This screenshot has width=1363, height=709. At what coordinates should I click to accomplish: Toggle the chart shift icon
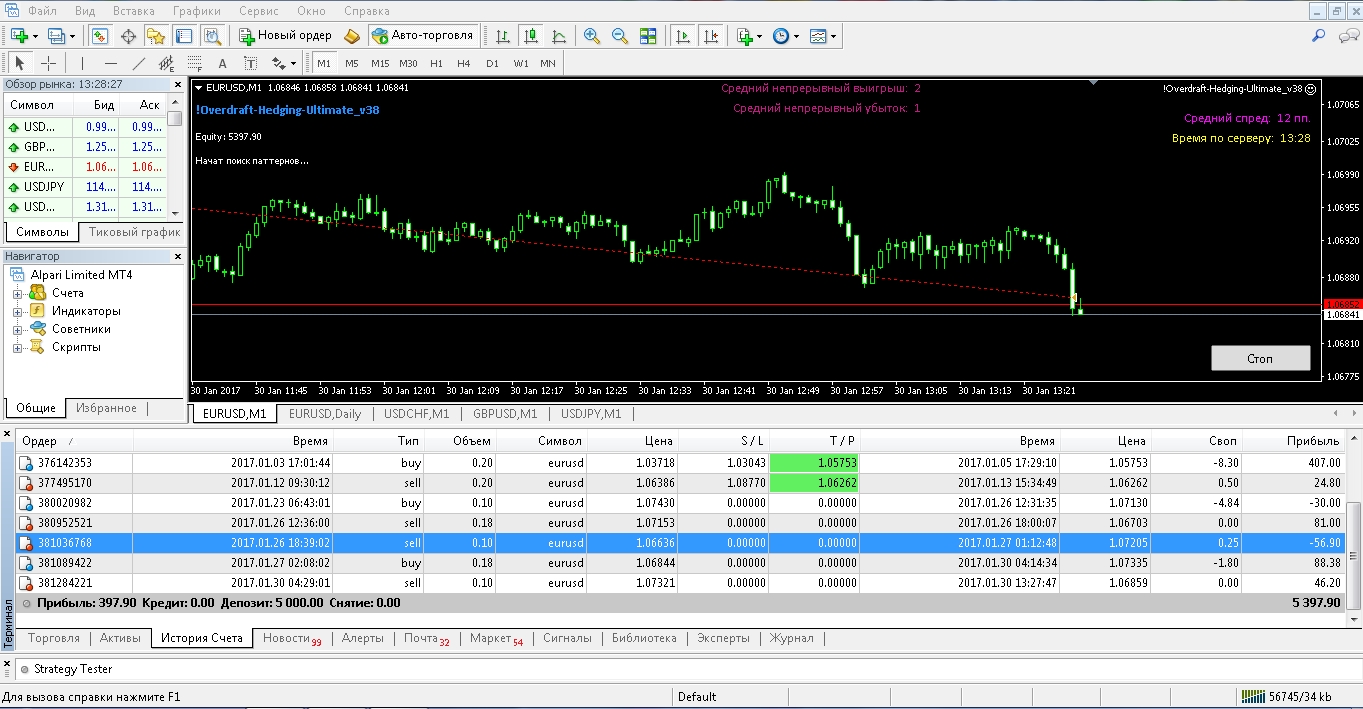tap(711, 36)
